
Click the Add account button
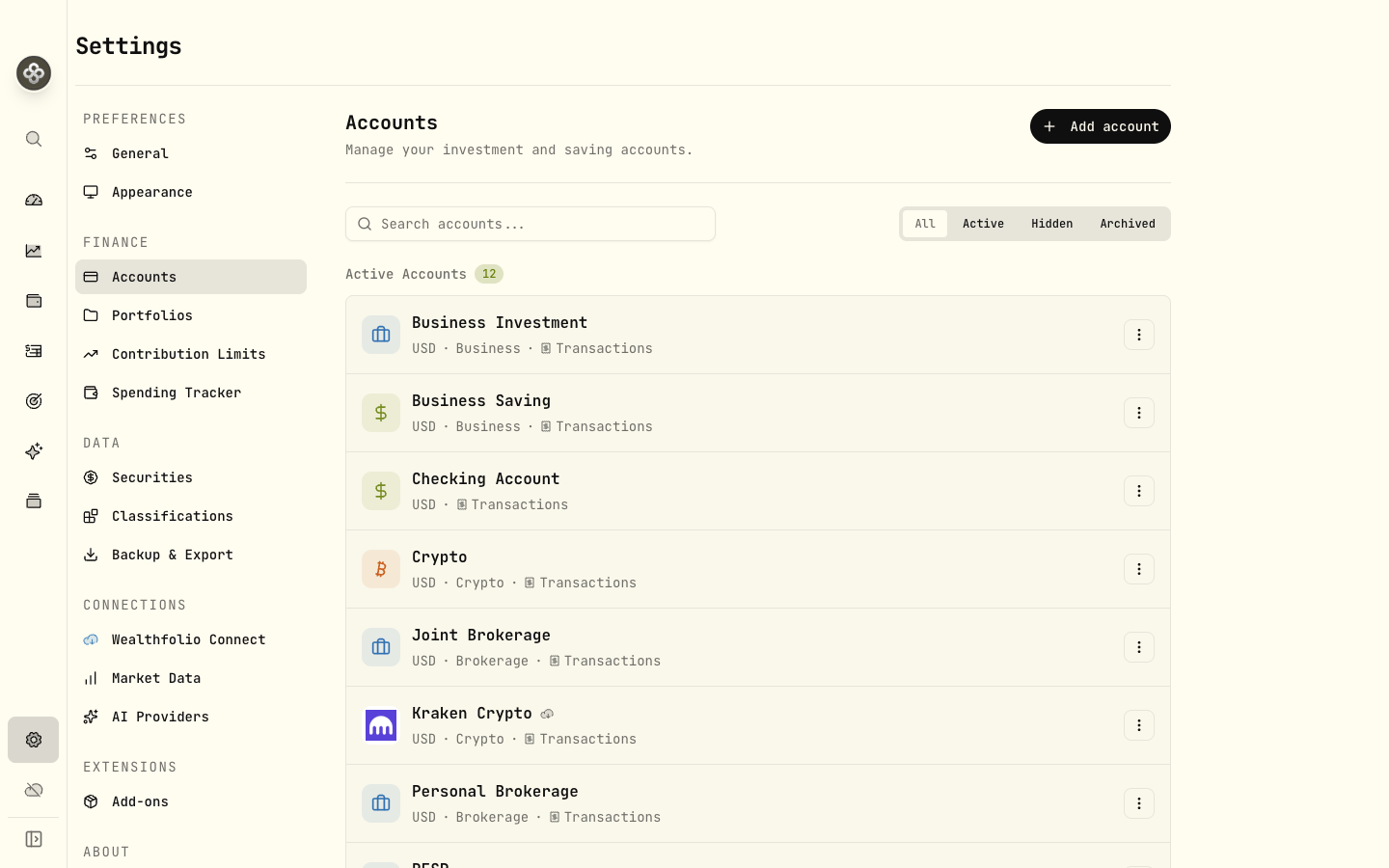pos(1101,126)
